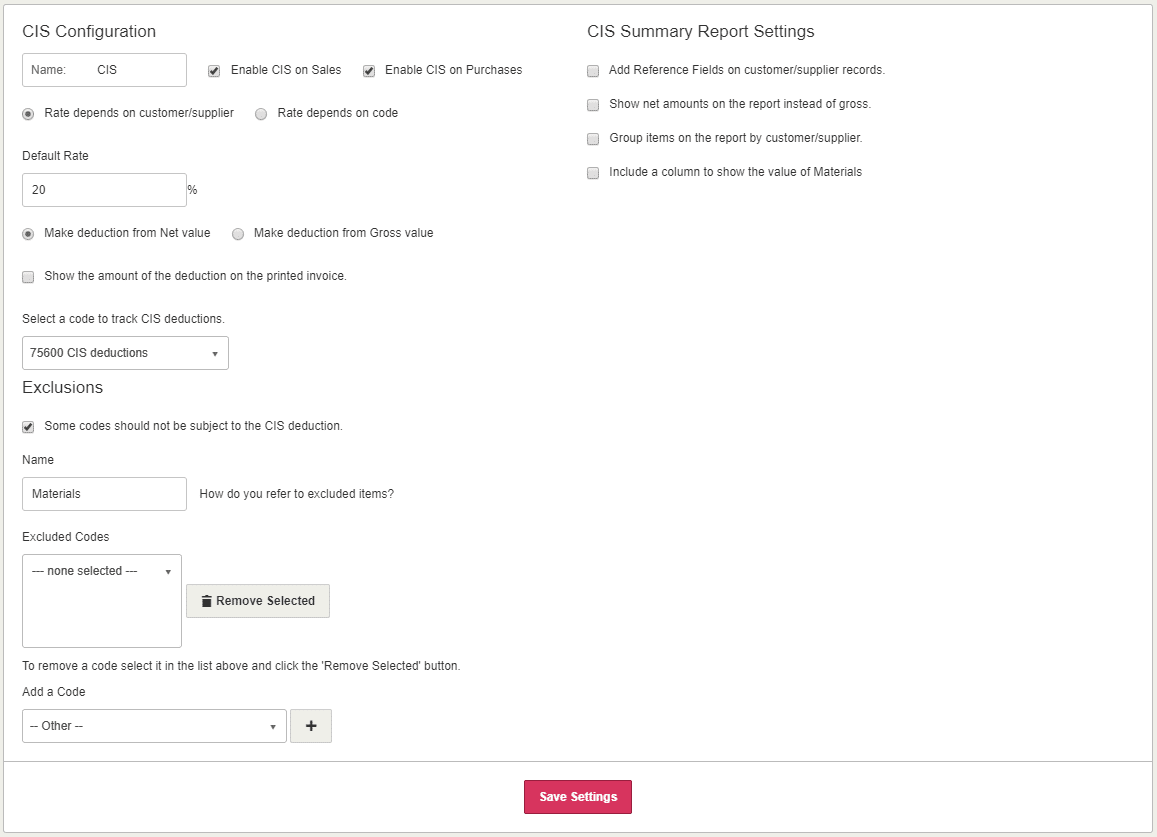Click the Save Settings button

(x=578, y=797)
